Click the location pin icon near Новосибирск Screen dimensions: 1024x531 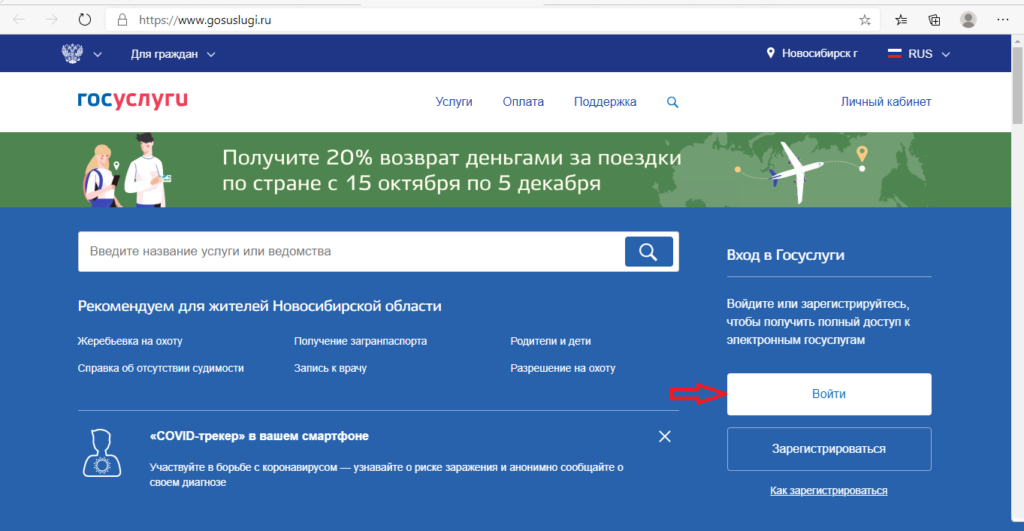(771, 53)
